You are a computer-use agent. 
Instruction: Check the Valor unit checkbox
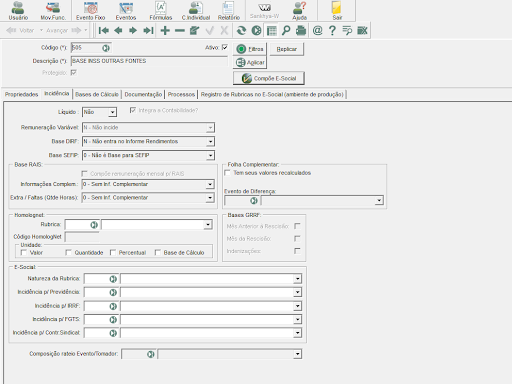pyautogui.click(x=24, y=252)
